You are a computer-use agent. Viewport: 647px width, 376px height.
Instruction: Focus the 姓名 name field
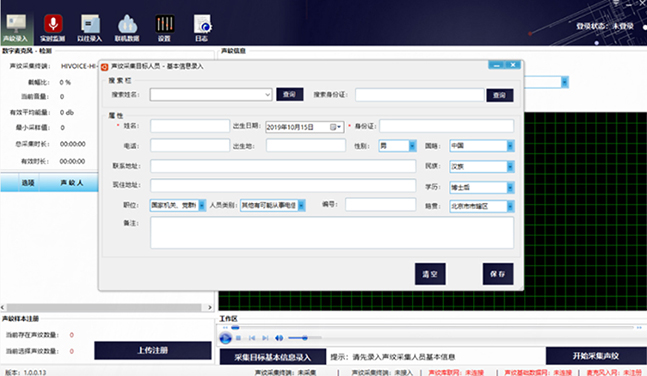pos(190,126)
